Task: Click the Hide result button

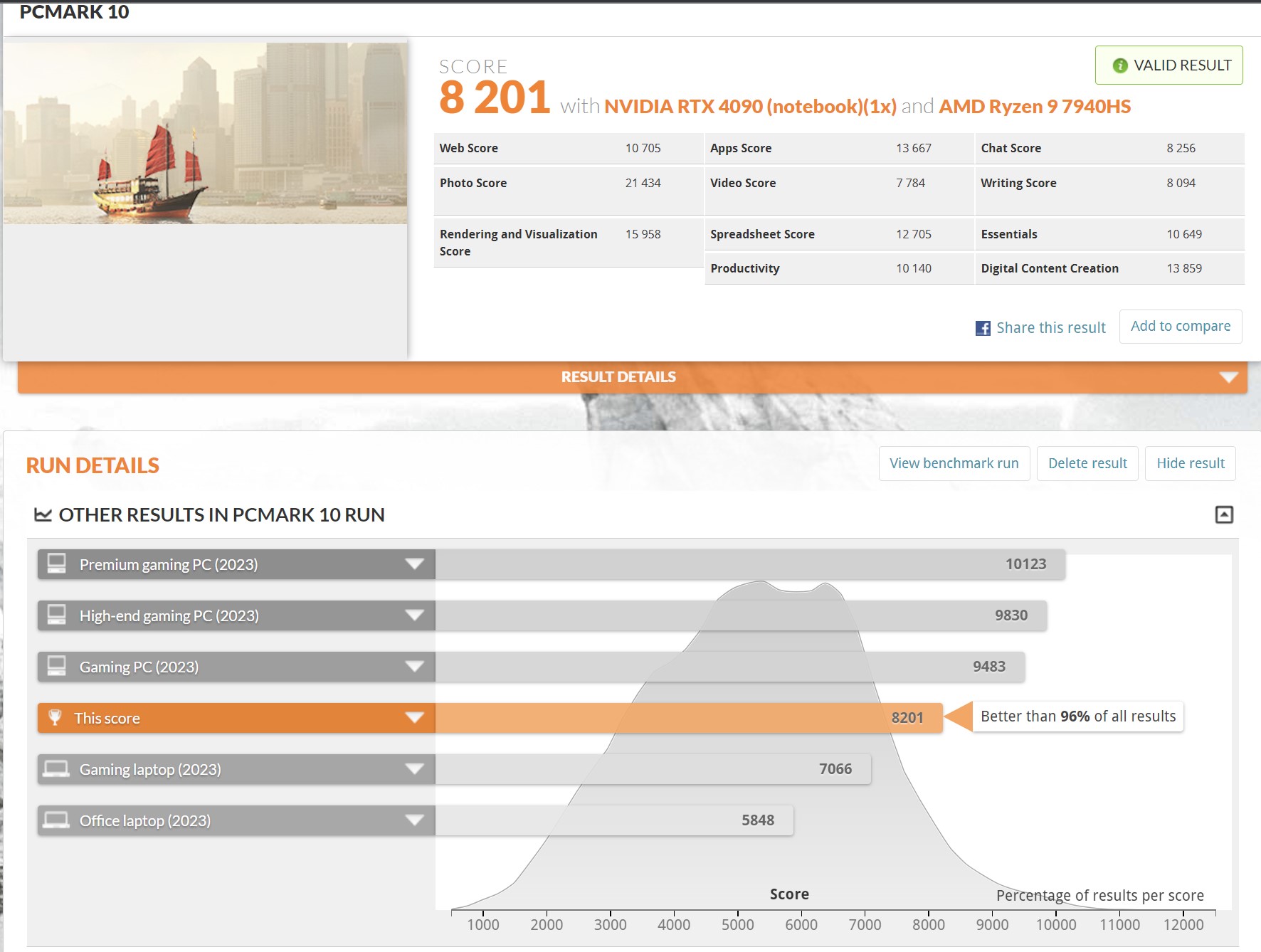Action: click(1190, 464)
